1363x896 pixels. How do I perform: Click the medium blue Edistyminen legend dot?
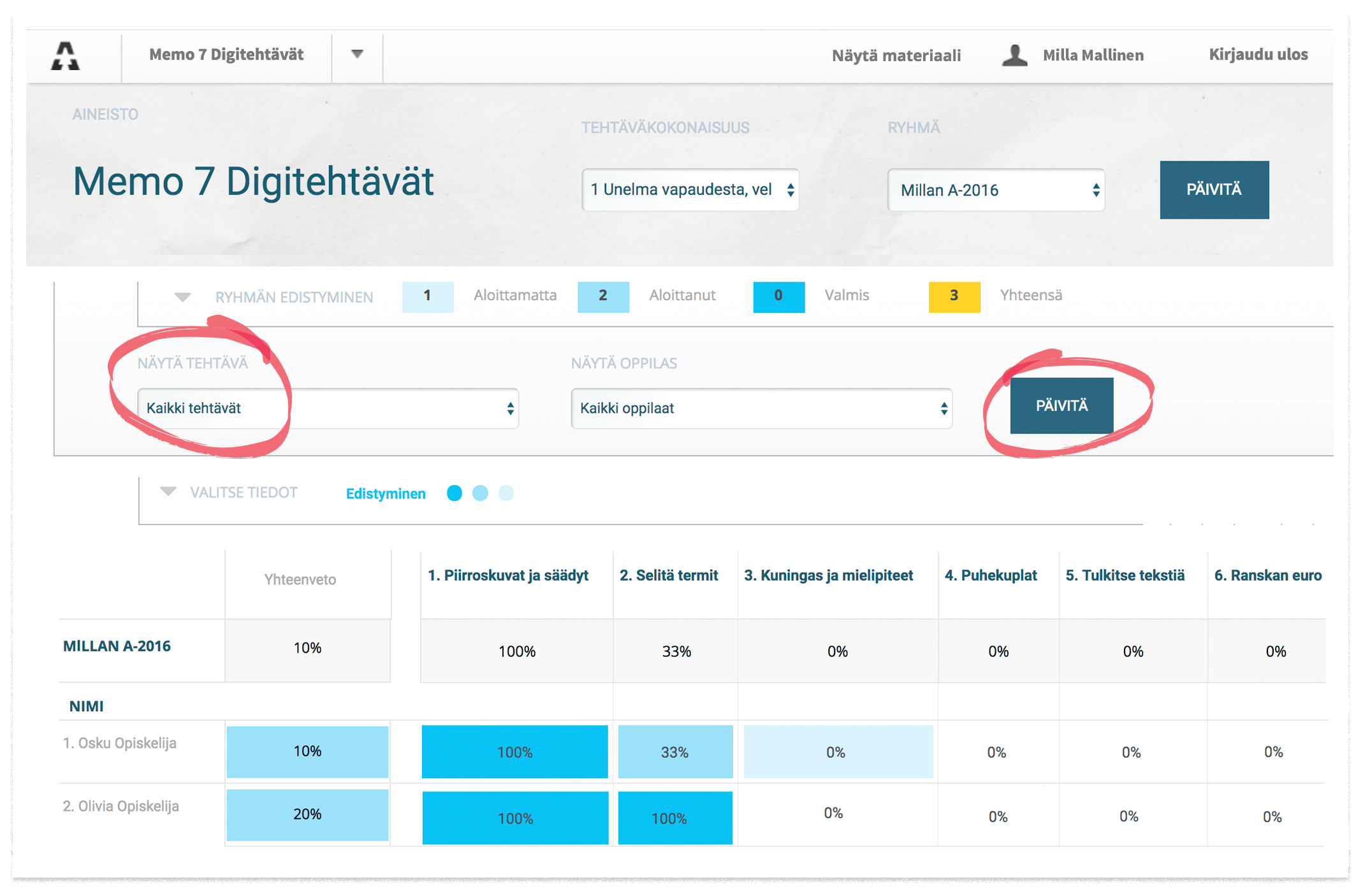[480, 493]
